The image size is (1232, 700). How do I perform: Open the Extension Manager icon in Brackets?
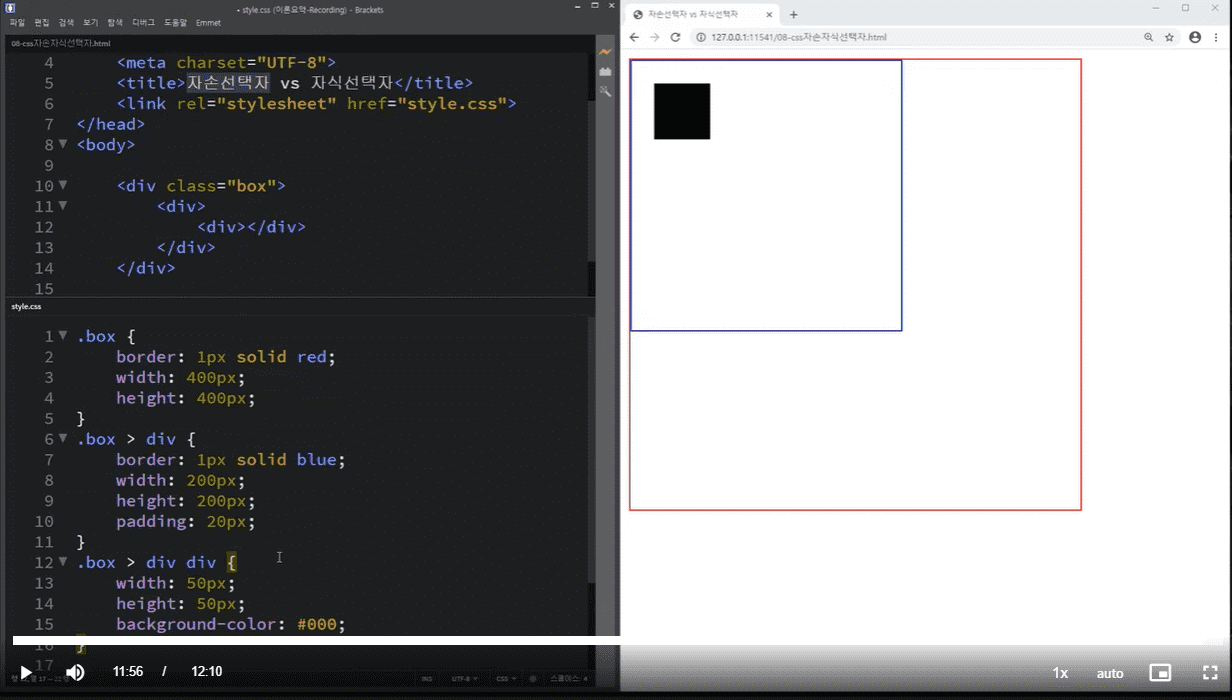point(605,71)
